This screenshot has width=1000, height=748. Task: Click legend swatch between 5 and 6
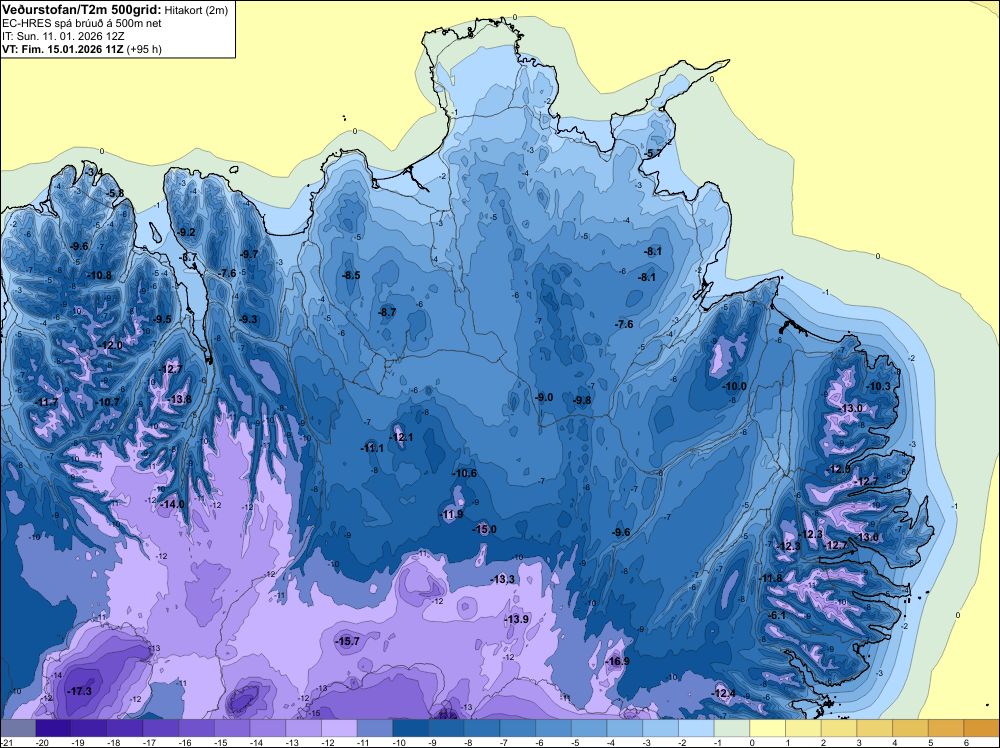(x=946, y=728)
